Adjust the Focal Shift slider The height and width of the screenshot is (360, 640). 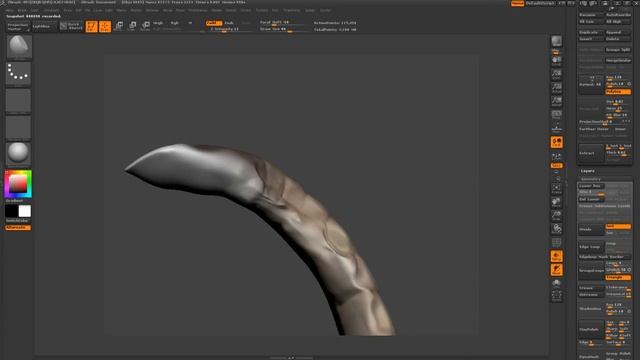[284, 23]
